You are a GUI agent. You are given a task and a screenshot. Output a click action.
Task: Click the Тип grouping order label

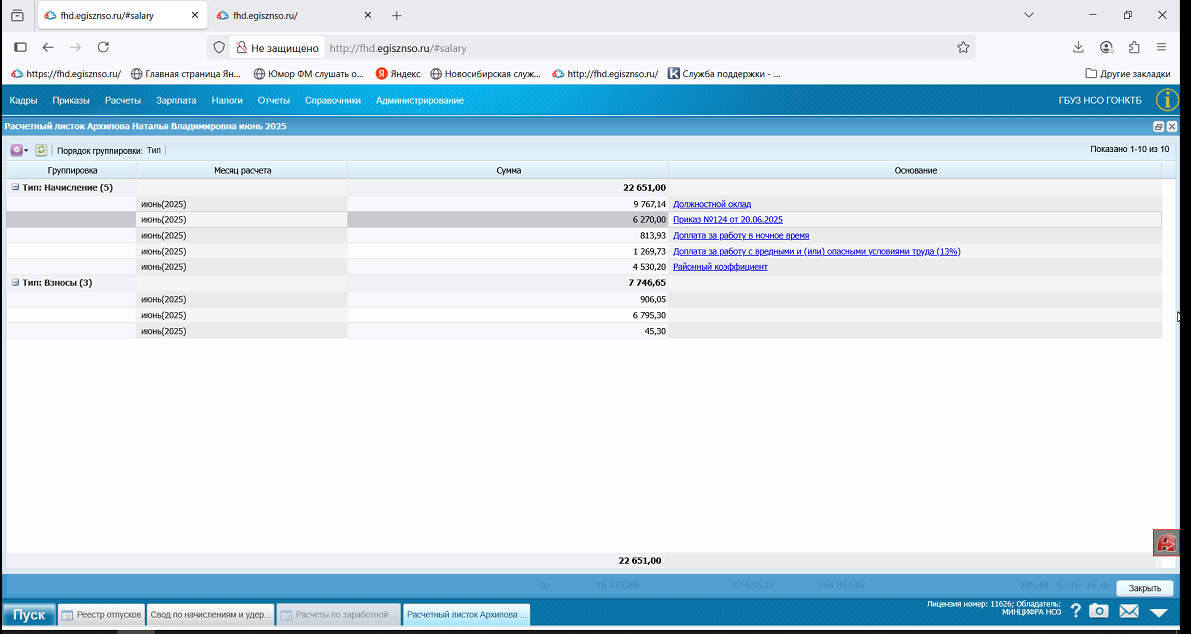(x=154, y=150)
